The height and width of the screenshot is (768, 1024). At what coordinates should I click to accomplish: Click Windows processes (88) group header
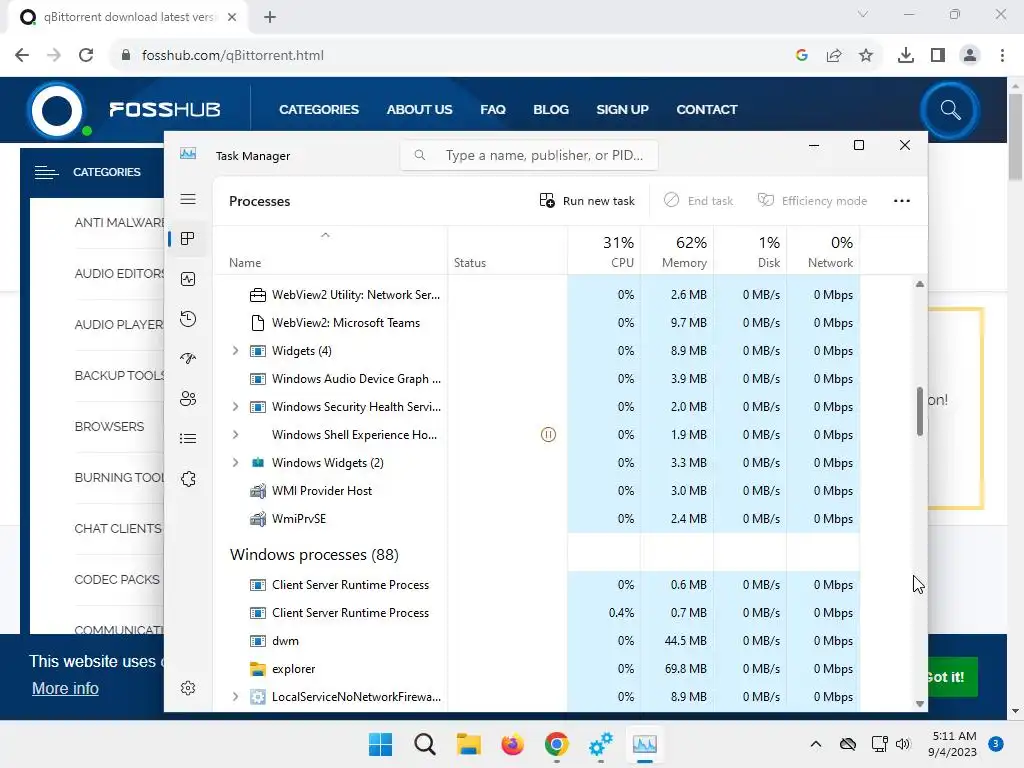[x=314, y=554]
